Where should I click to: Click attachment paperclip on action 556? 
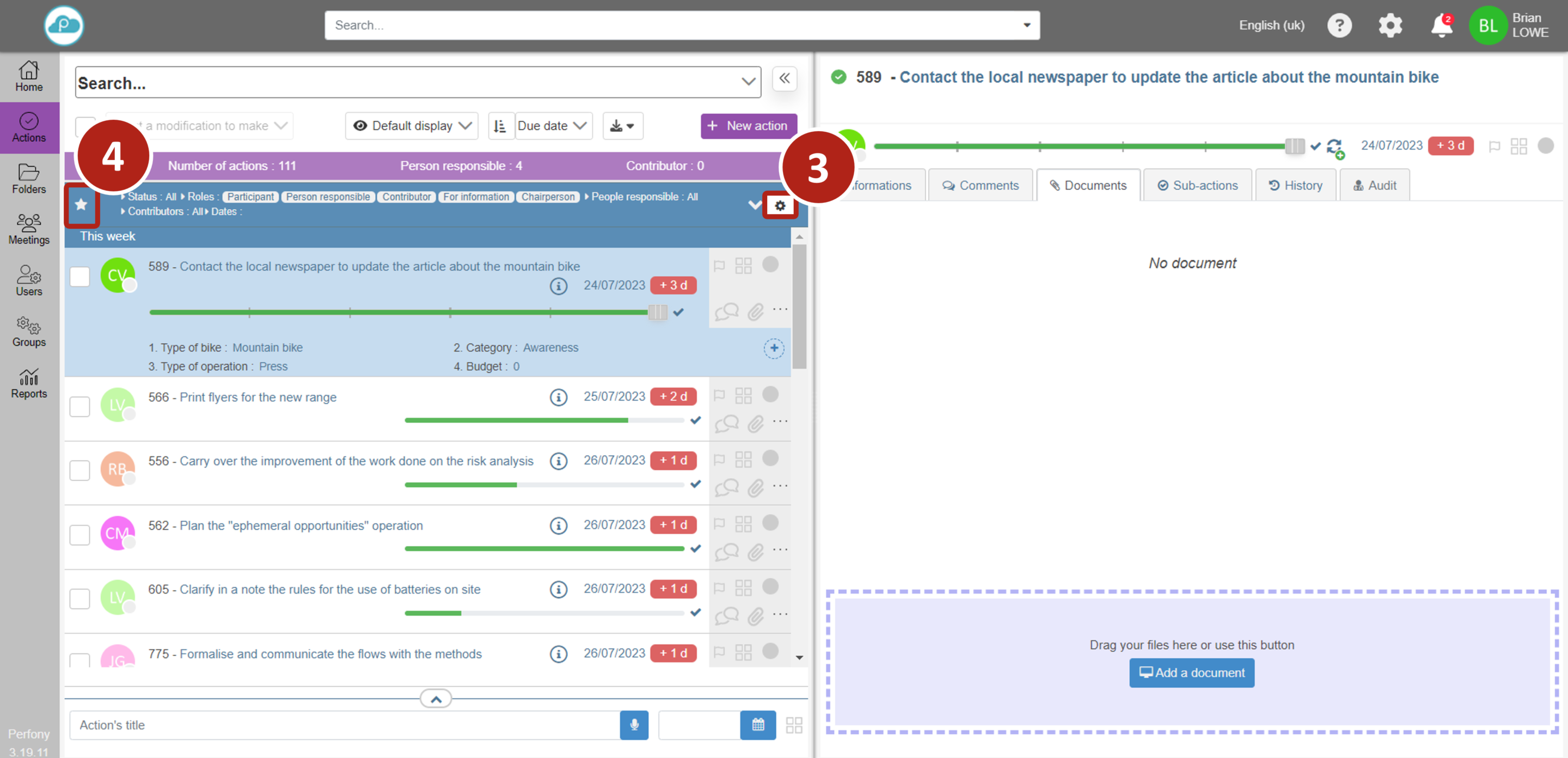755,487
